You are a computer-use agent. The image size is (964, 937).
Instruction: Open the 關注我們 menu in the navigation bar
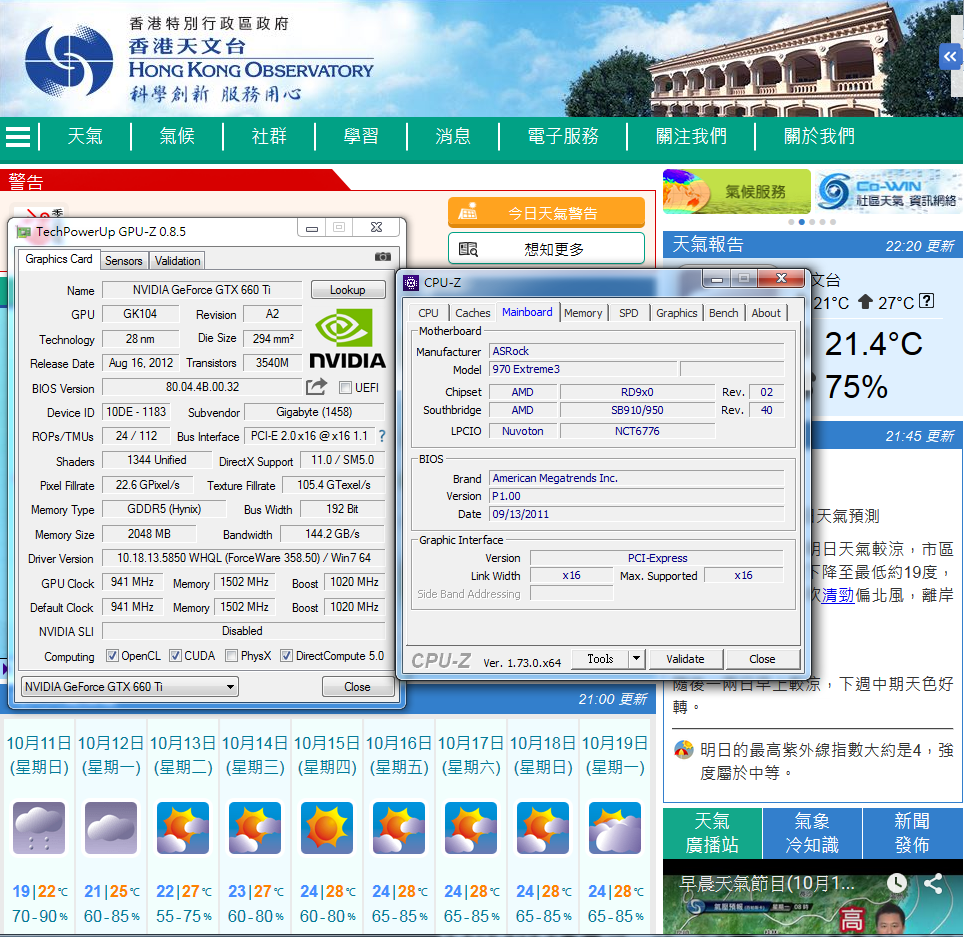click(691, 136)
